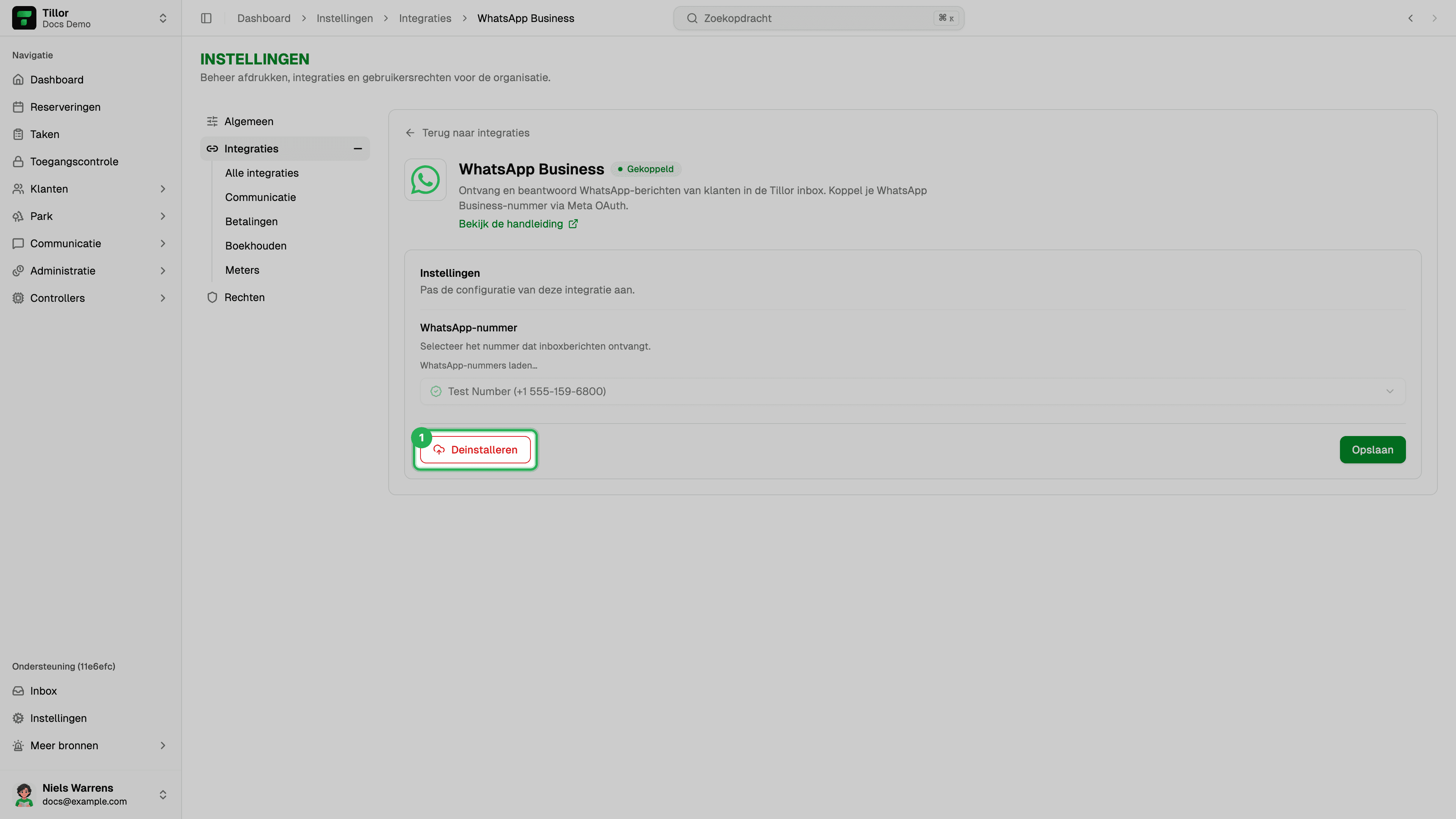This screenshot has height=819, width=1456.
Task: Click the external link icon after handleiding
Action: [573, 224]
